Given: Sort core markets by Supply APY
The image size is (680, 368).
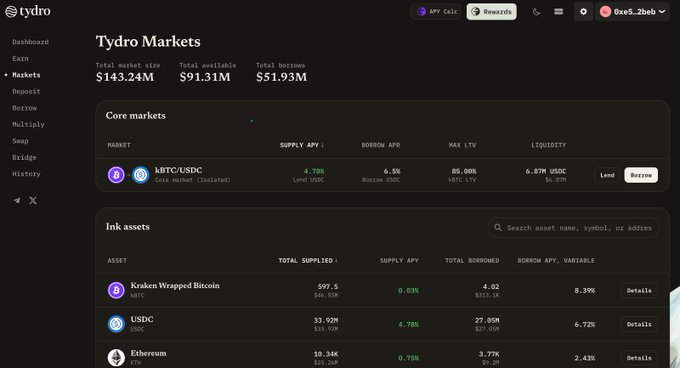Looking at the screenshot, I should point(302,145).
